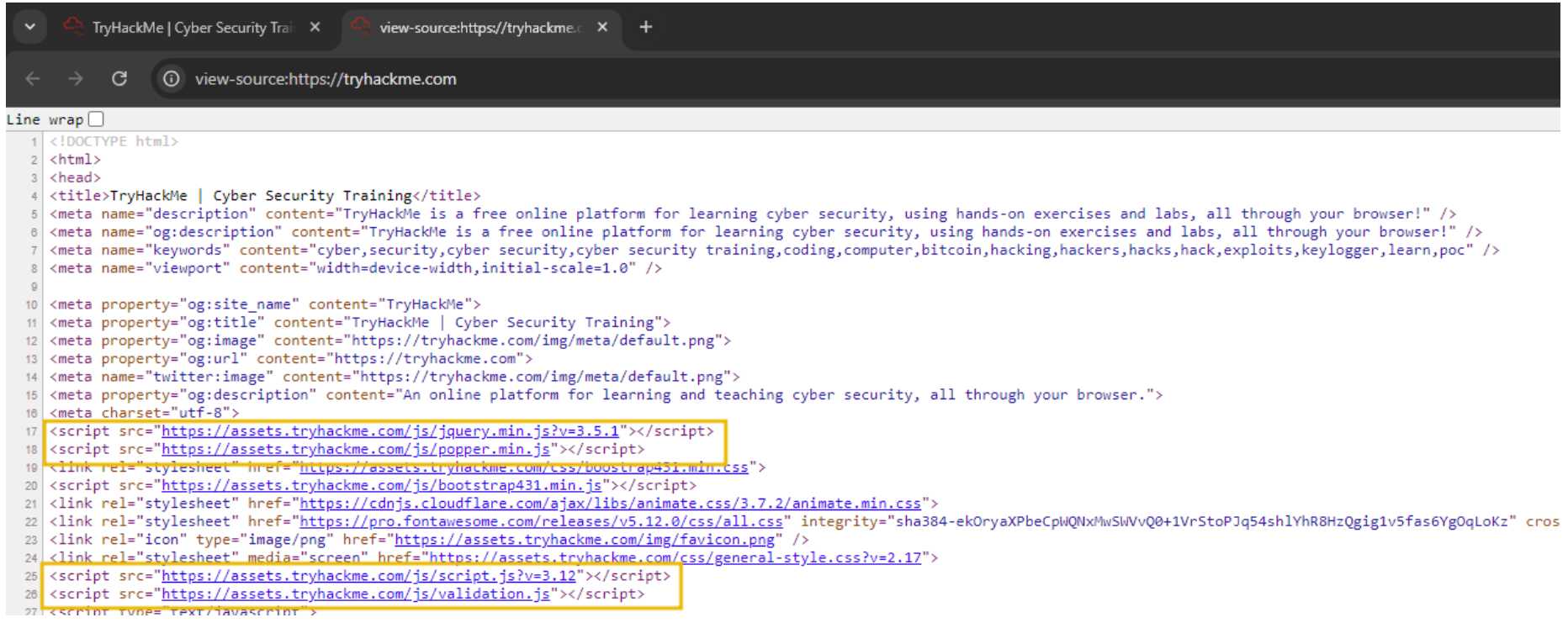Click the meta property="og:title" line
This screenshot has height=644, width=1568.
(360, 323)
